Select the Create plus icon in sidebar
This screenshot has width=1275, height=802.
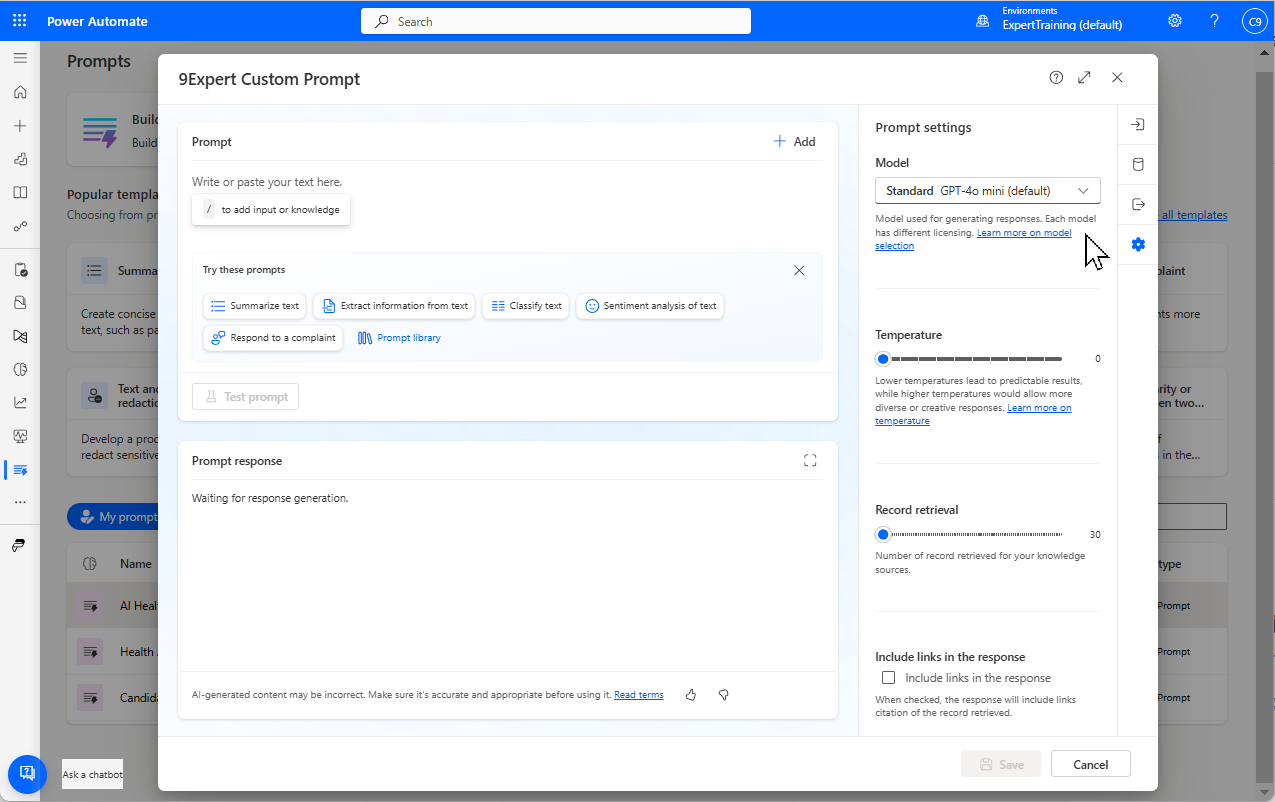tap(20, 125)
